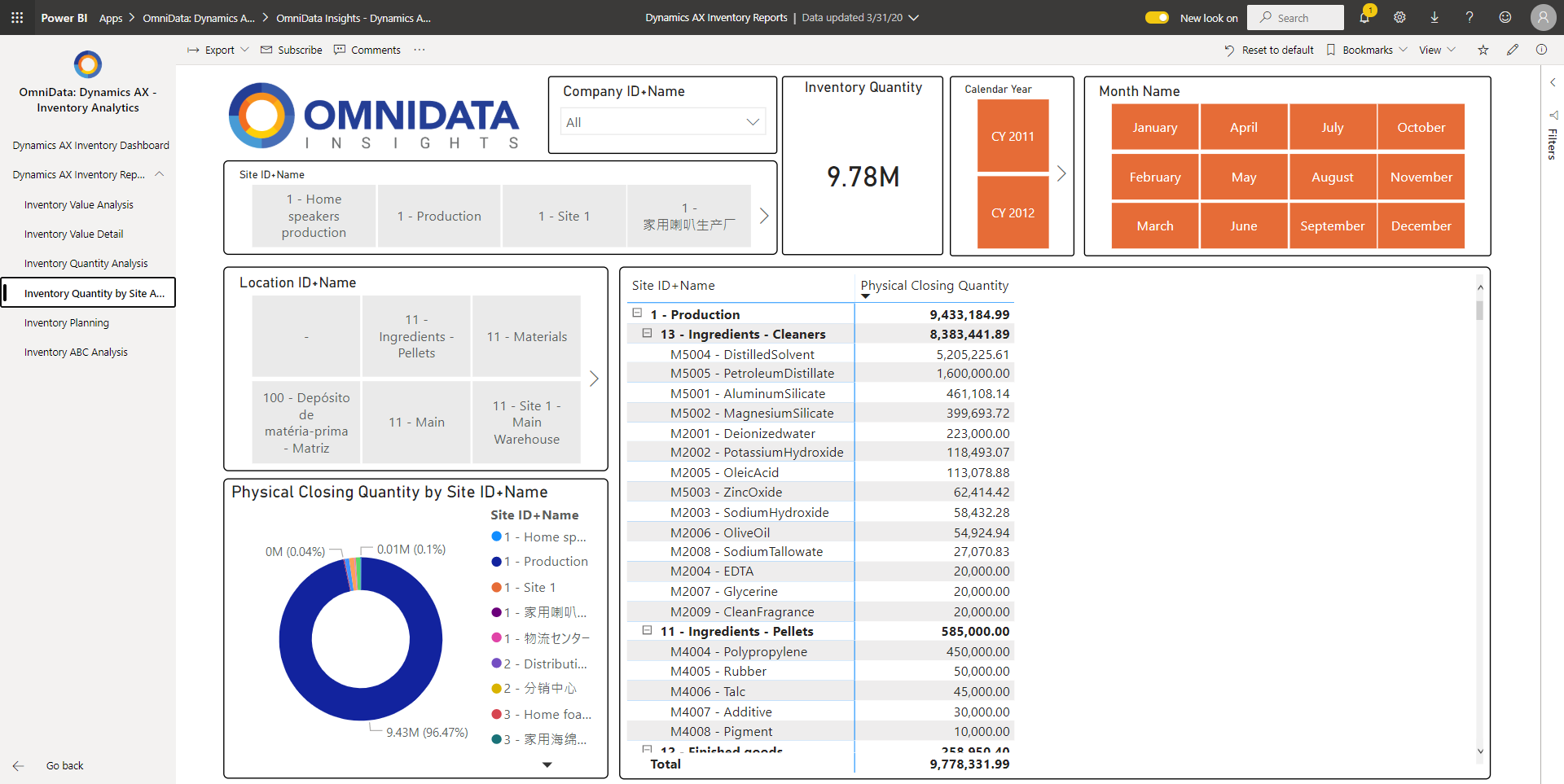
Task: Click 3 - Home foa... legend color dot
Action: coord(496,714)
